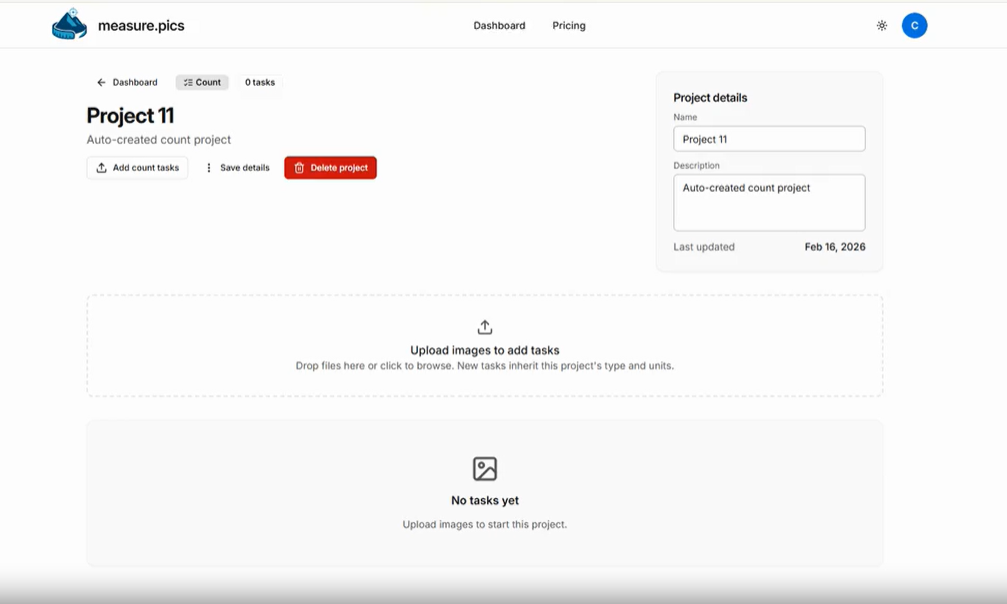Click the measure.pics mountain logo icon
The image size is (1007, 604).
point(69,25)
